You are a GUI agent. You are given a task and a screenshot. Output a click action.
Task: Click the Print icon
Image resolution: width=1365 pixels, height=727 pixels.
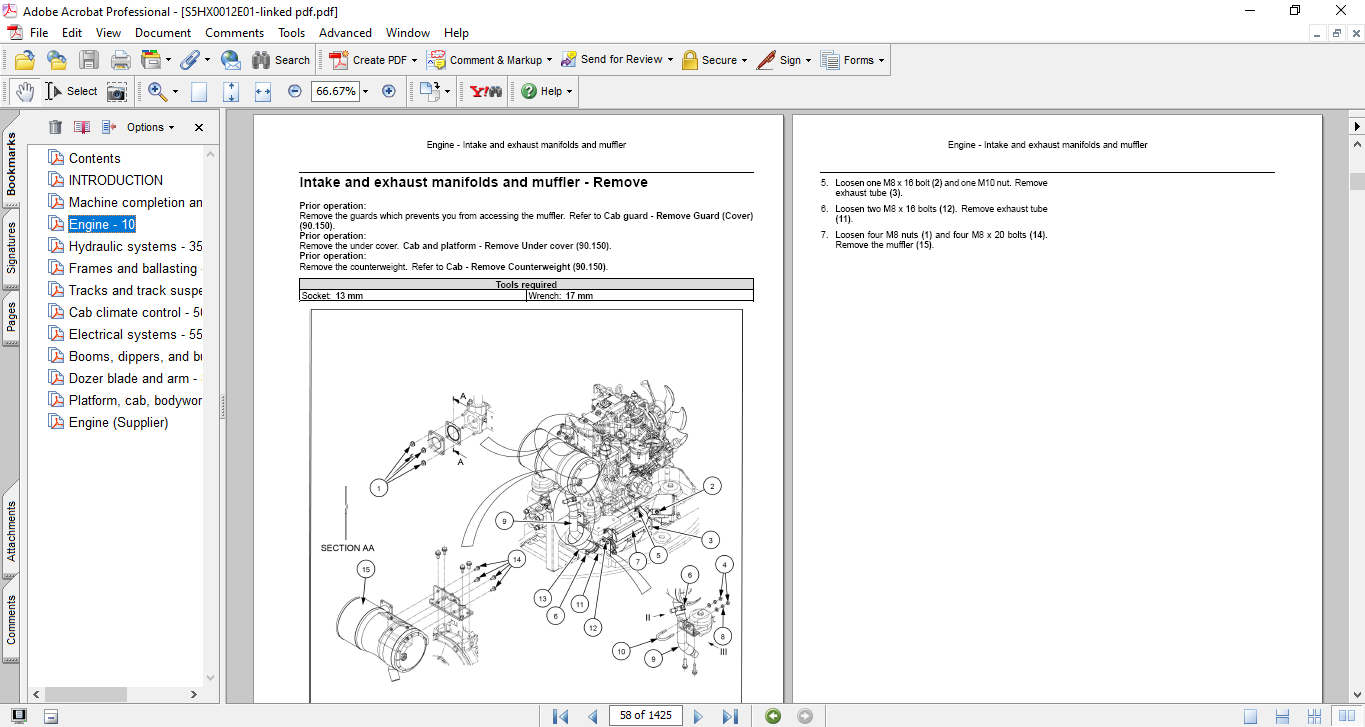click(121, 60)
